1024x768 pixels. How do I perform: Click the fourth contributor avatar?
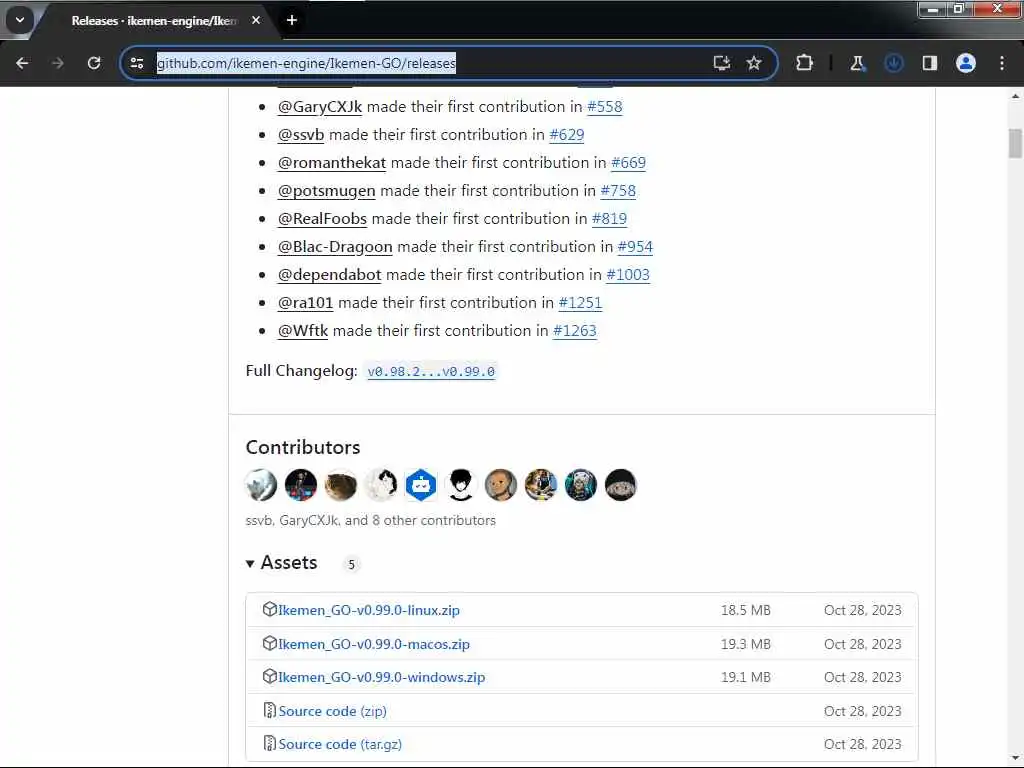(381, 485)
